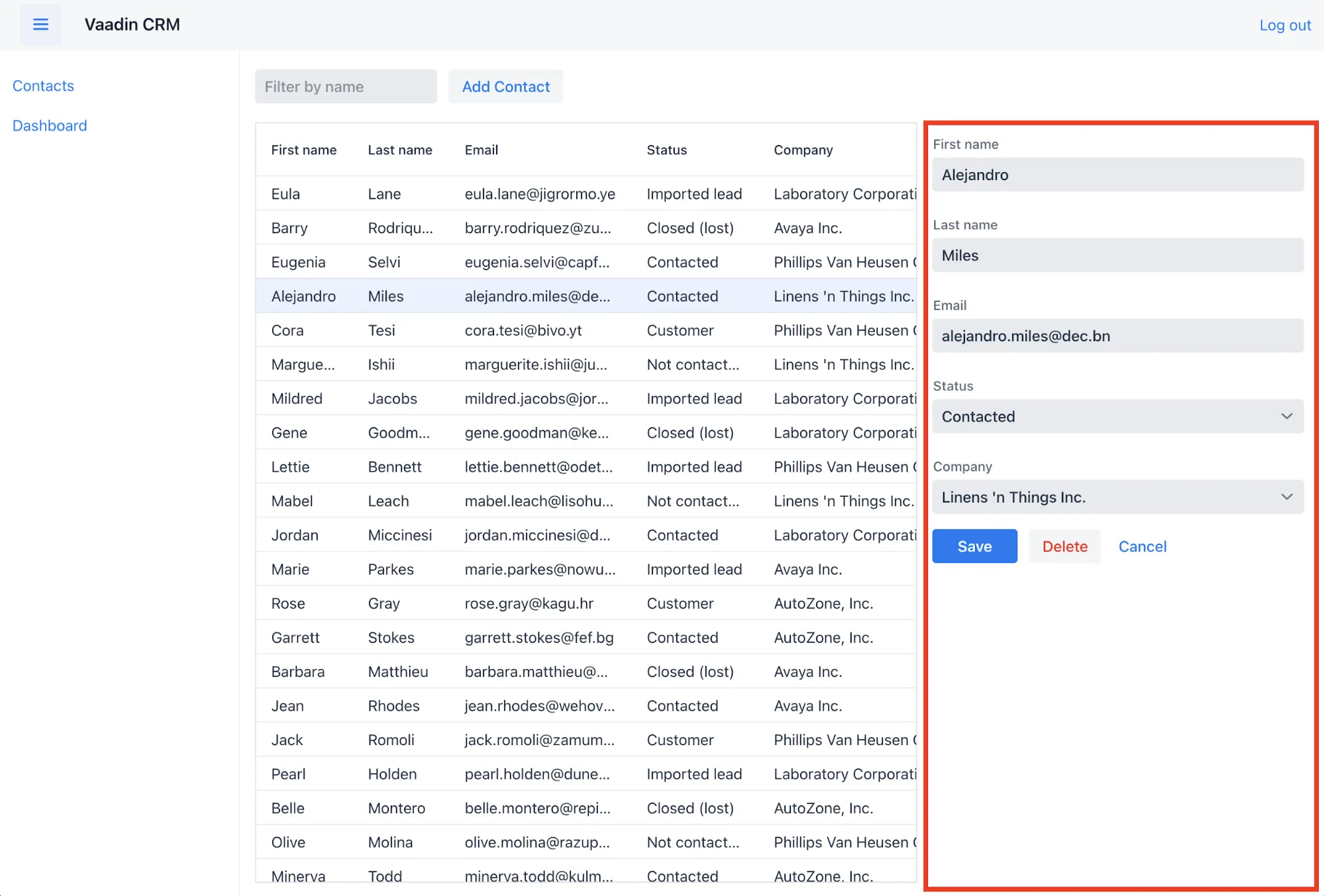The height and width of the screenshot is (896, 1324).
Task: Click Save to update Alejandro Miles
Action: (x=975, y=546)
